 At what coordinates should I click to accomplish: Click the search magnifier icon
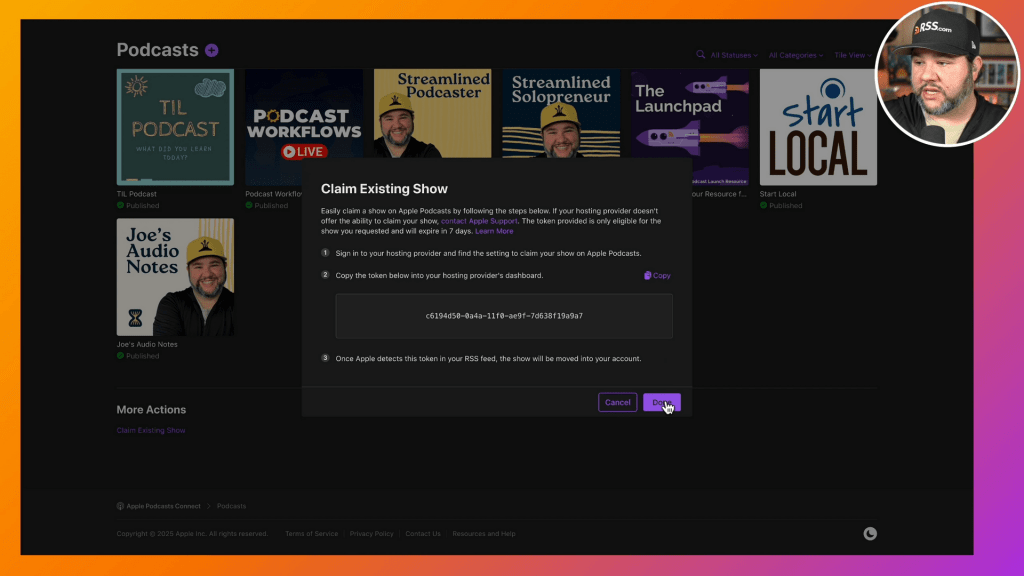coord(701,55)
